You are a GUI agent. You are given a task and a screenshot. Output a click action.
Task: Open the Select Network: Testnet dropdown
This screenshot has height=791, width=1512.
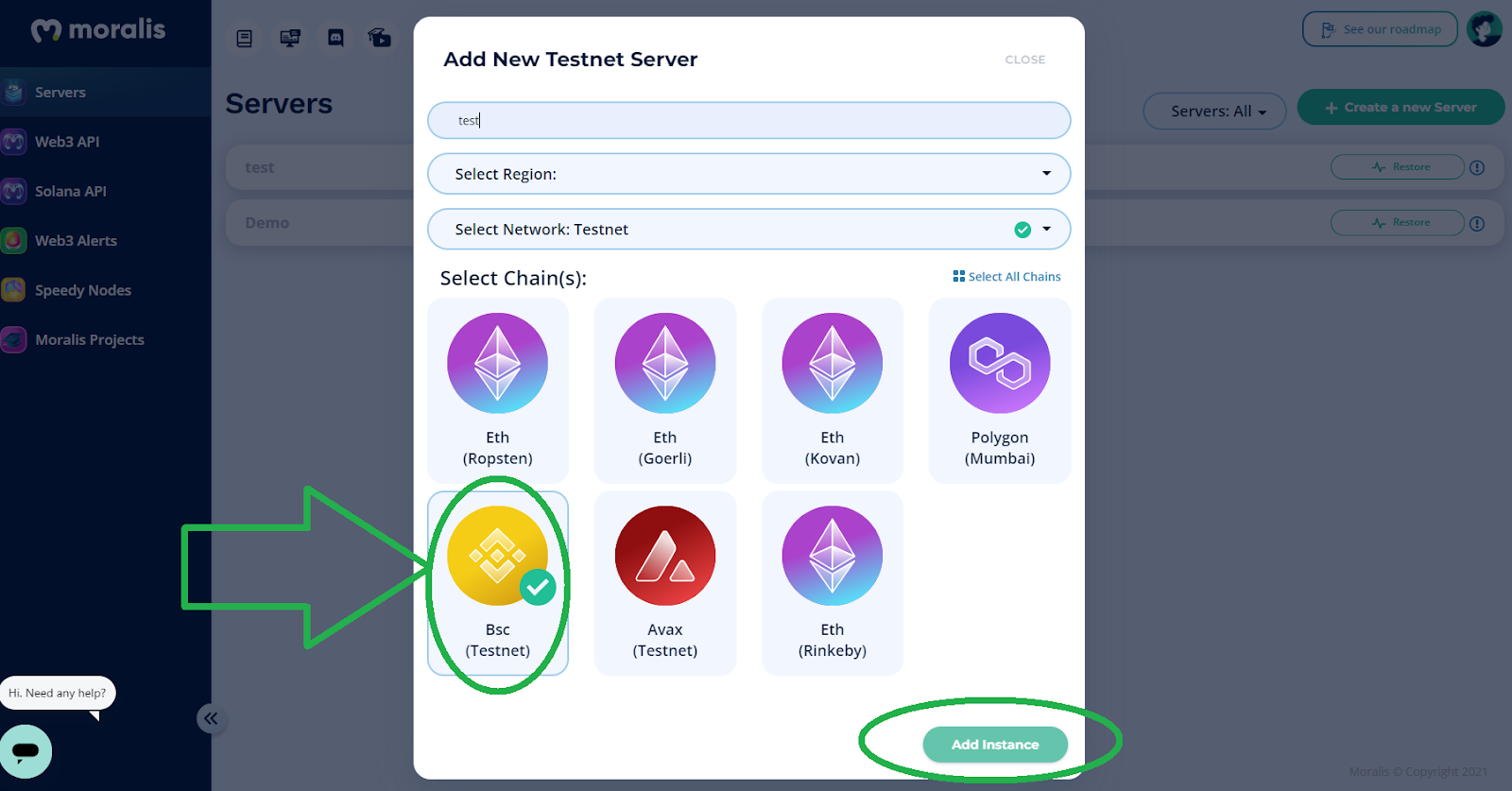[x=749, y=230]
